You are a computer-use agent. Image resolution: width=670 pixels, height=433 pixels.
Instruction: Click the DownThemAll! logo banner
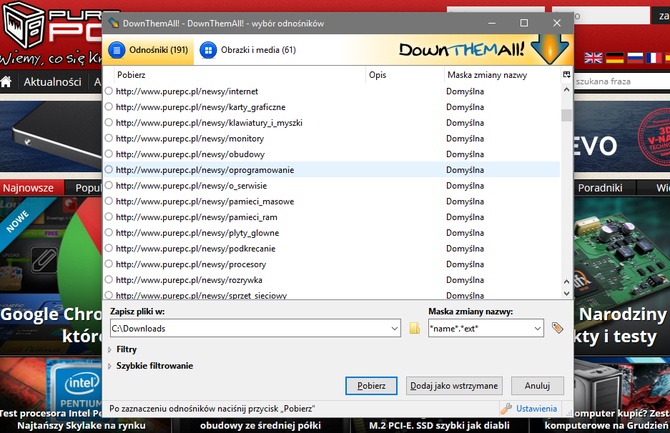pyautogui.click(x=483, y=49)
